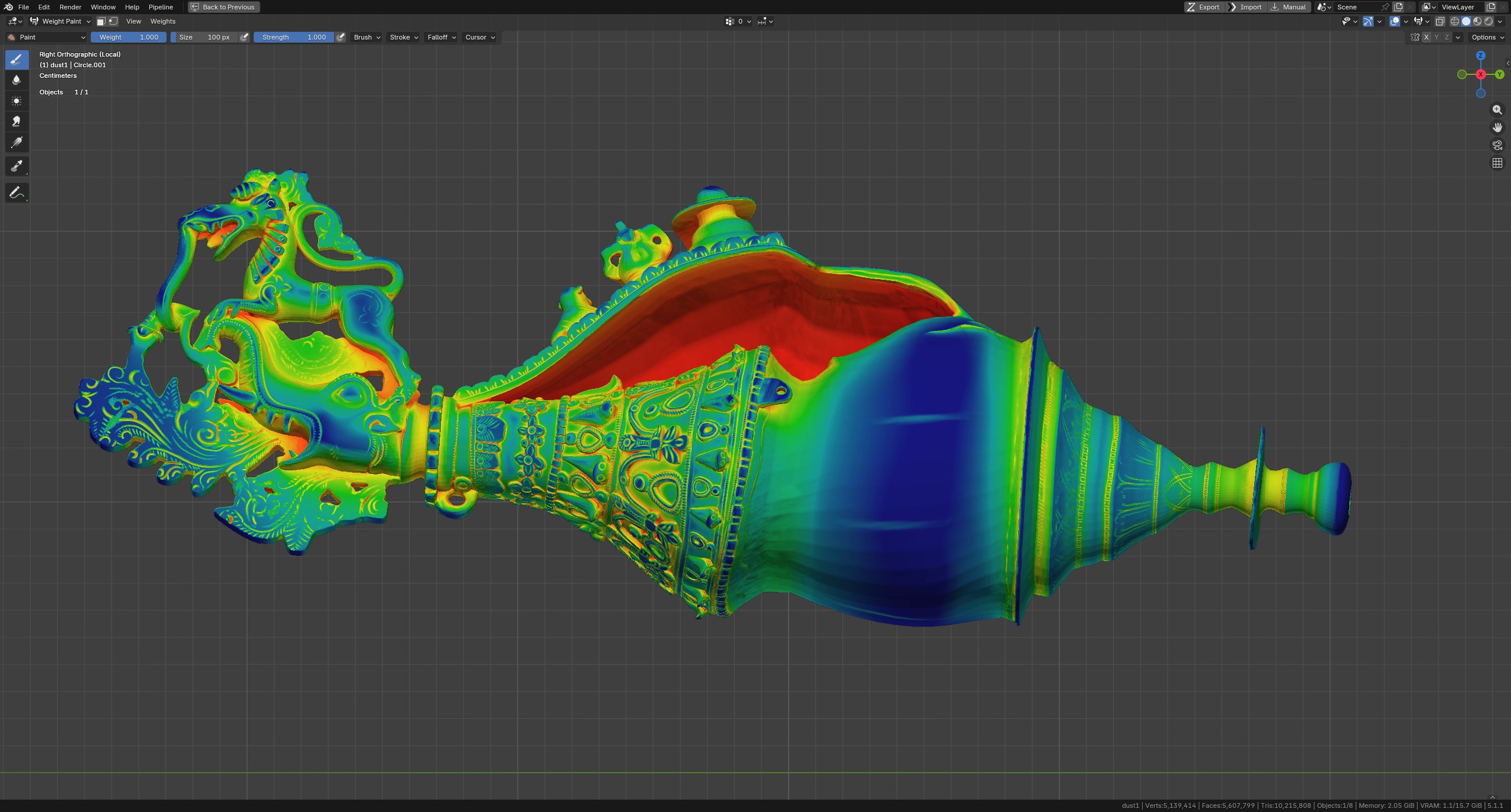Select the Paint brush tool

coord(17,59)
